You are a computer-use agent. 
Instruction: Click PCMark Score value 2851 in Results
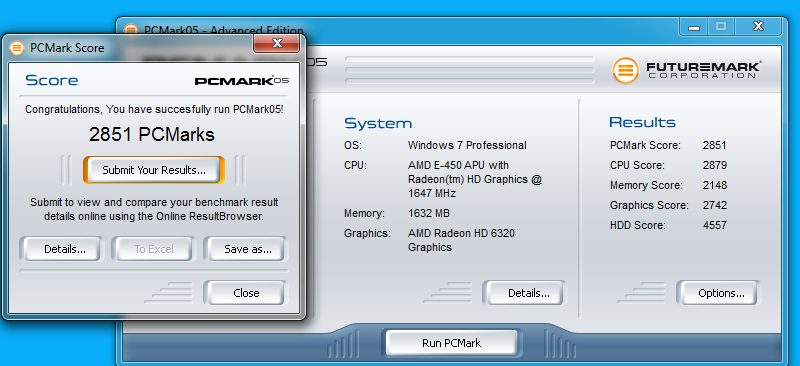pos(714,145)
